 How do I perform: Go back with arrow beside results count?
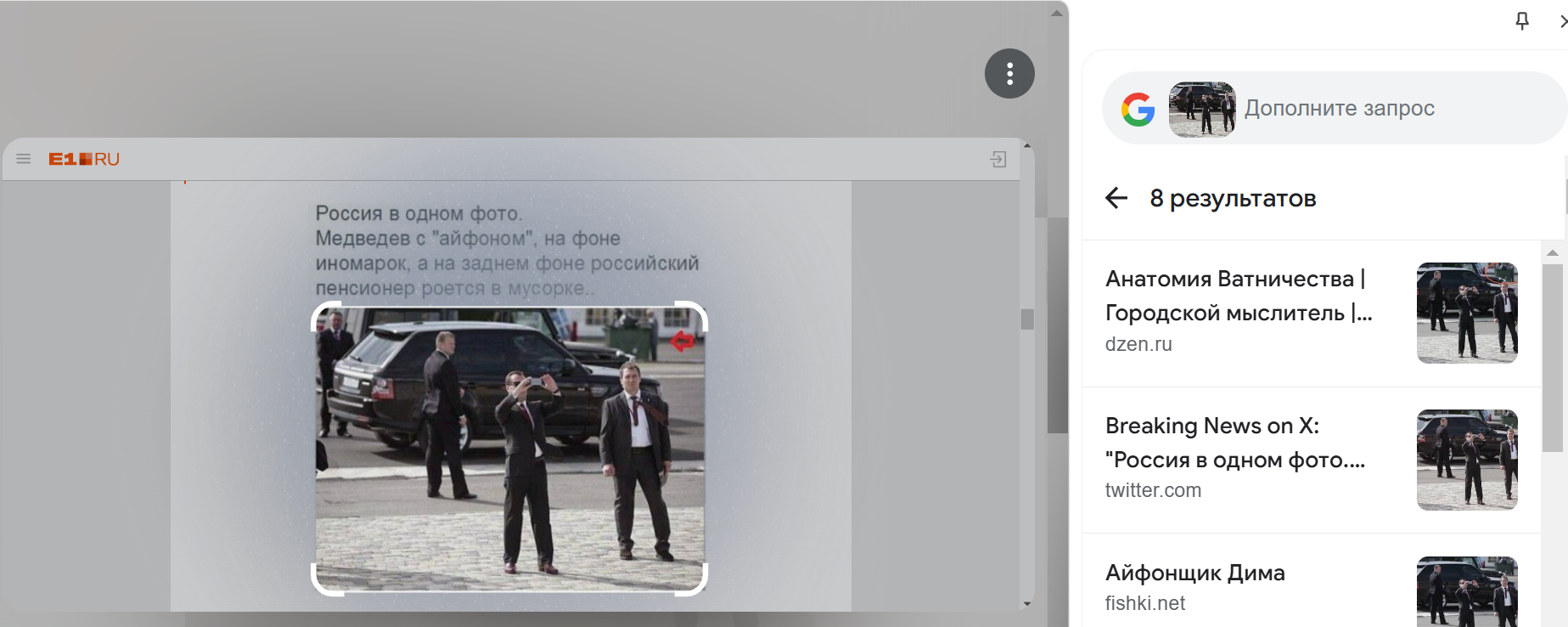[1116, 199]
